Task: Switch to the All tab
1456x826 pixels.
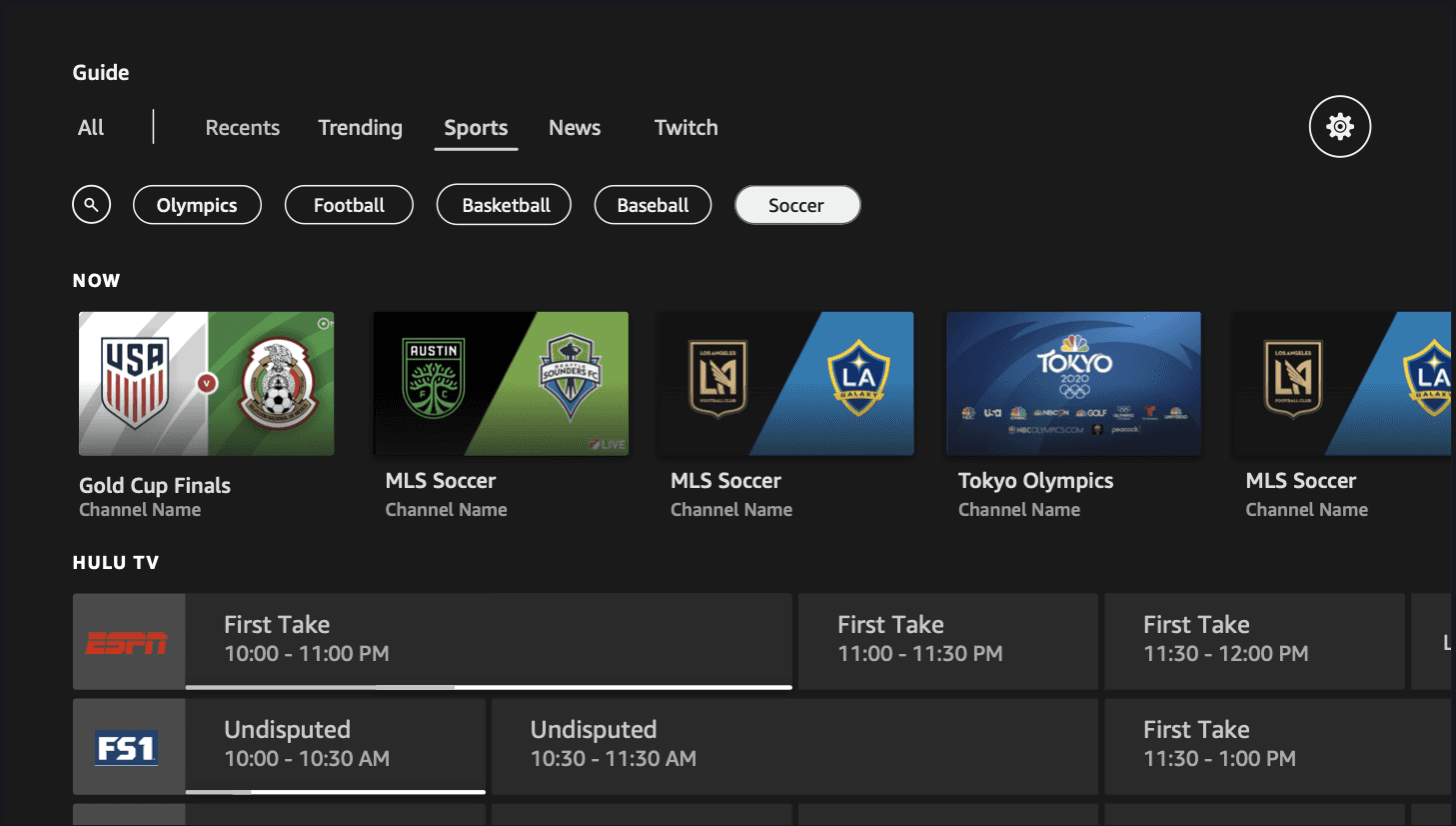Action: [91, 128]
